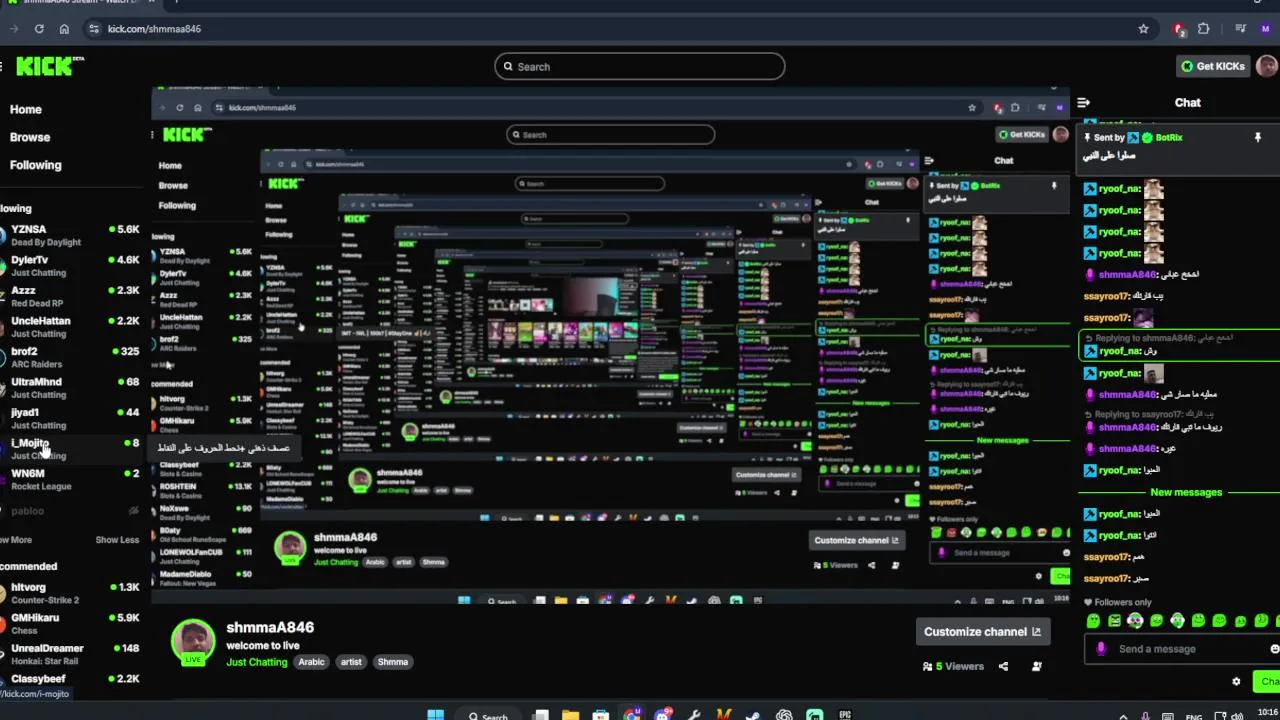Open File Explorer from the taskbar
Screen dimensions: 1280x720
(x=570, y=715)
